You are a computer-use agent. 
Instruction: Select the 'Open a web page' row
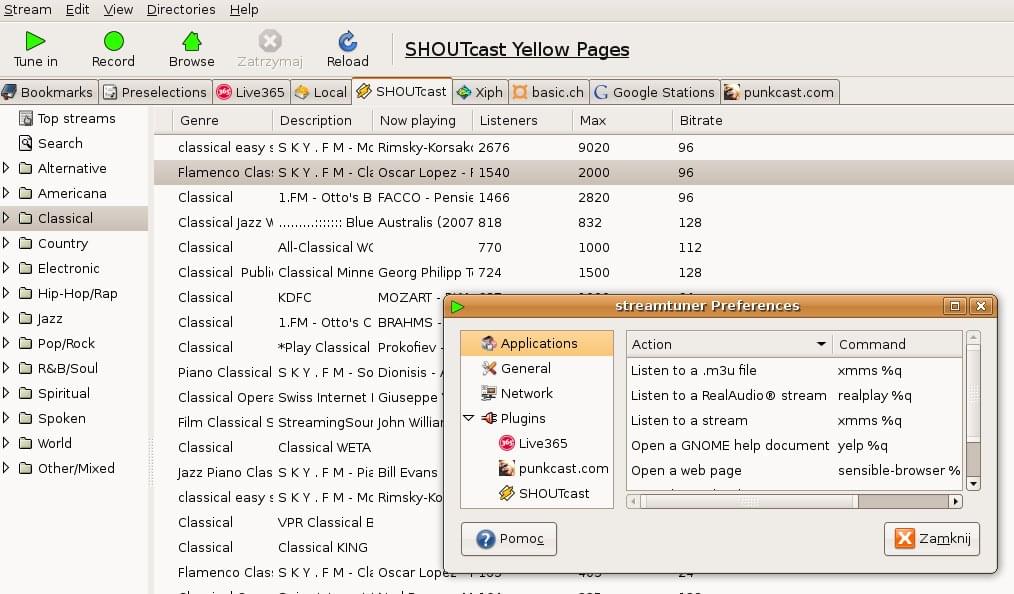click(x=795, y=471)
